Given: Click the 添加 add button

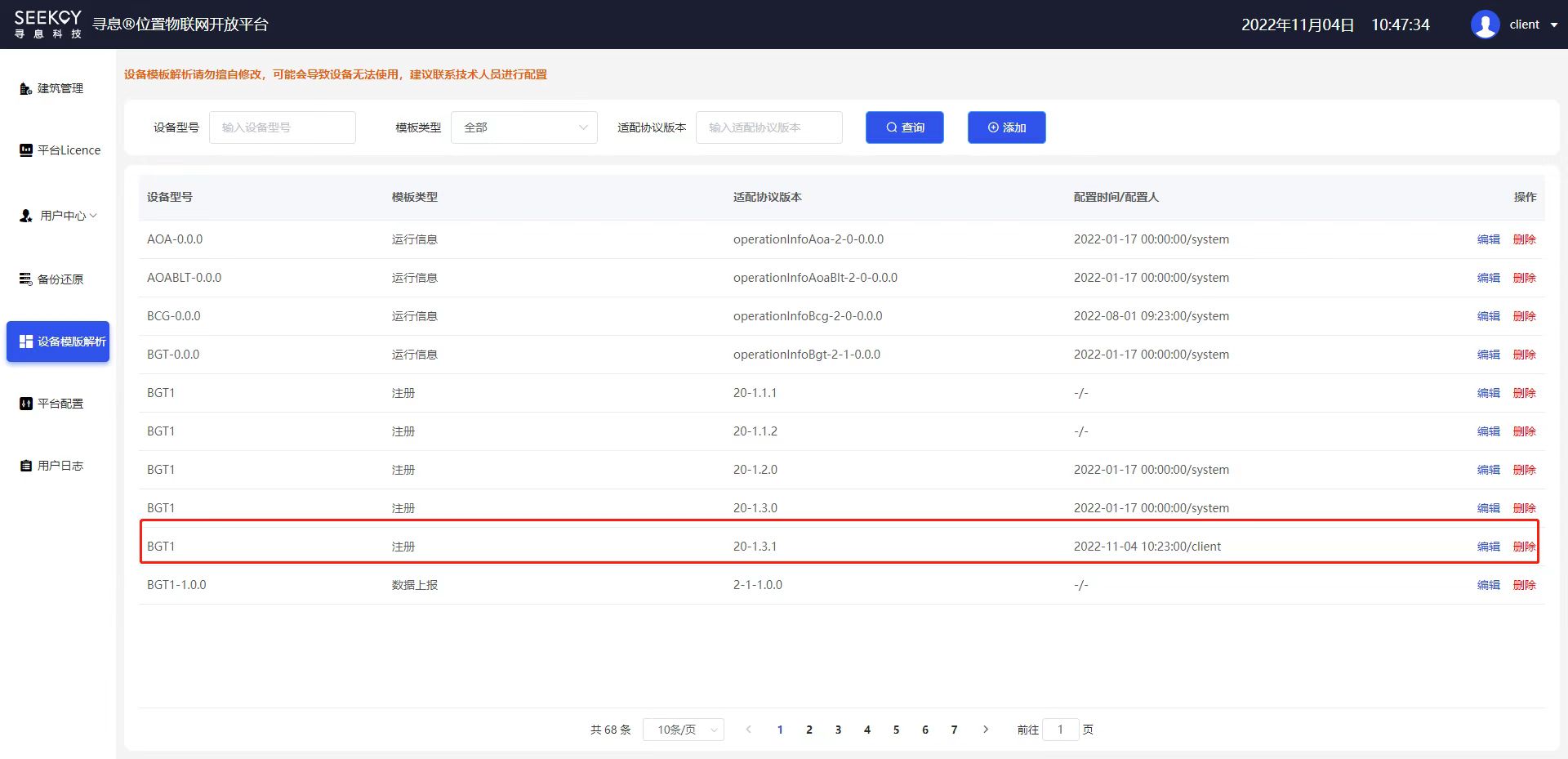Looking at the screenshot, I should 1007,127.
